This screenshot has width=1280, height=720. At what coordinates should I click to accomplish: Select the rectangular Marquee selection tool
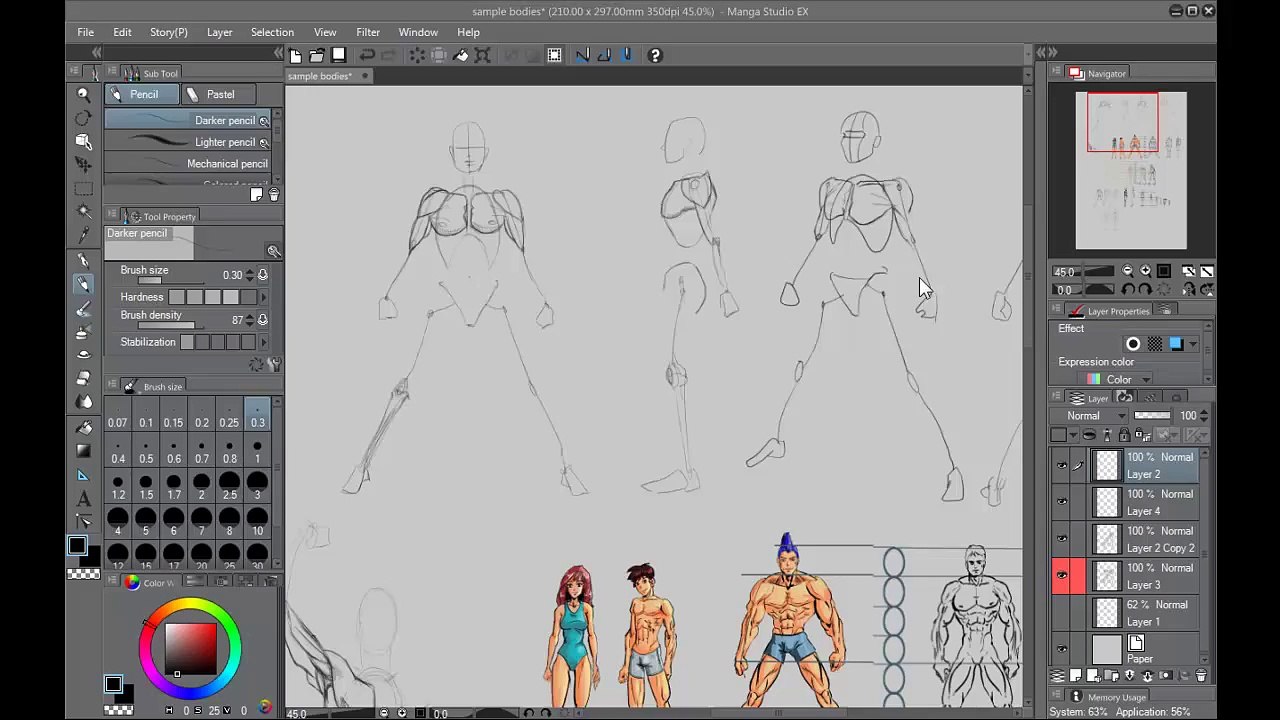click(84, 188)
